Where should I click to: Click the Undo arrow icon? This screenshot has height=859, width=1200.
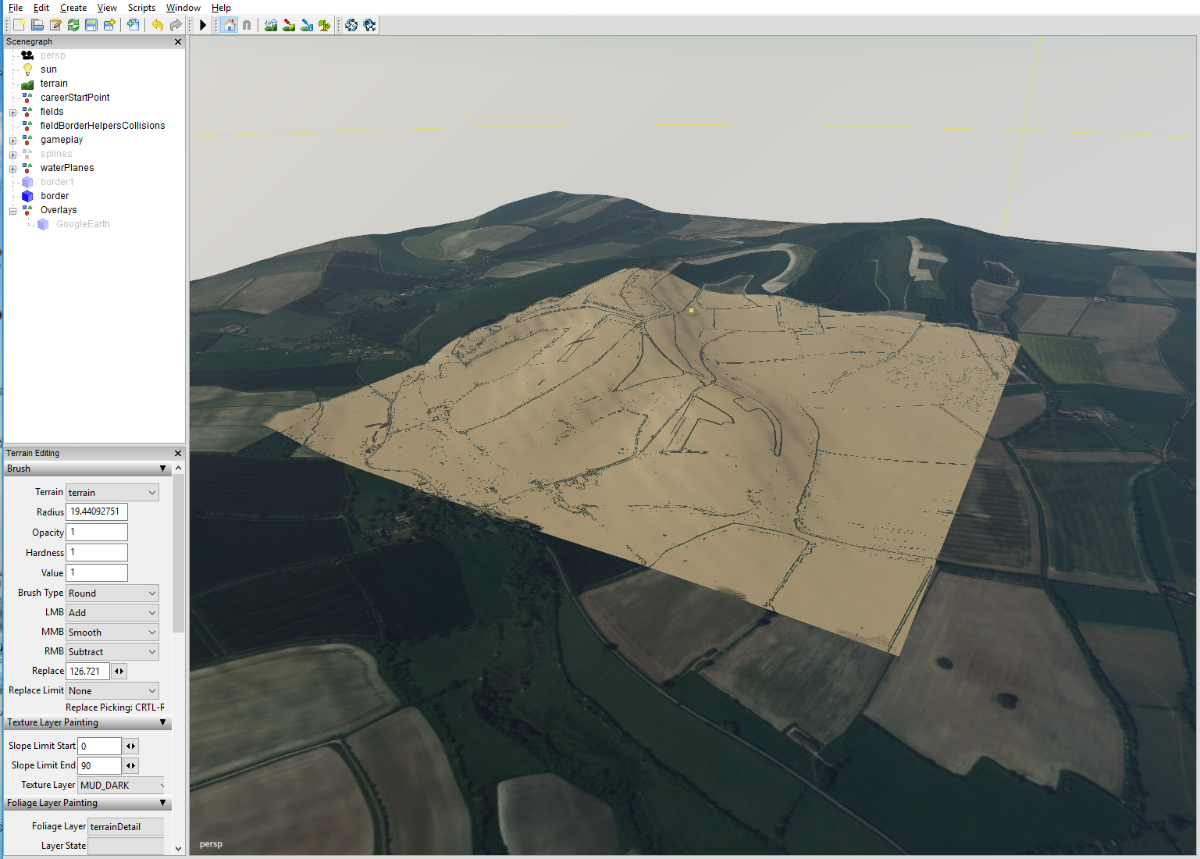(x=157, y=25)
